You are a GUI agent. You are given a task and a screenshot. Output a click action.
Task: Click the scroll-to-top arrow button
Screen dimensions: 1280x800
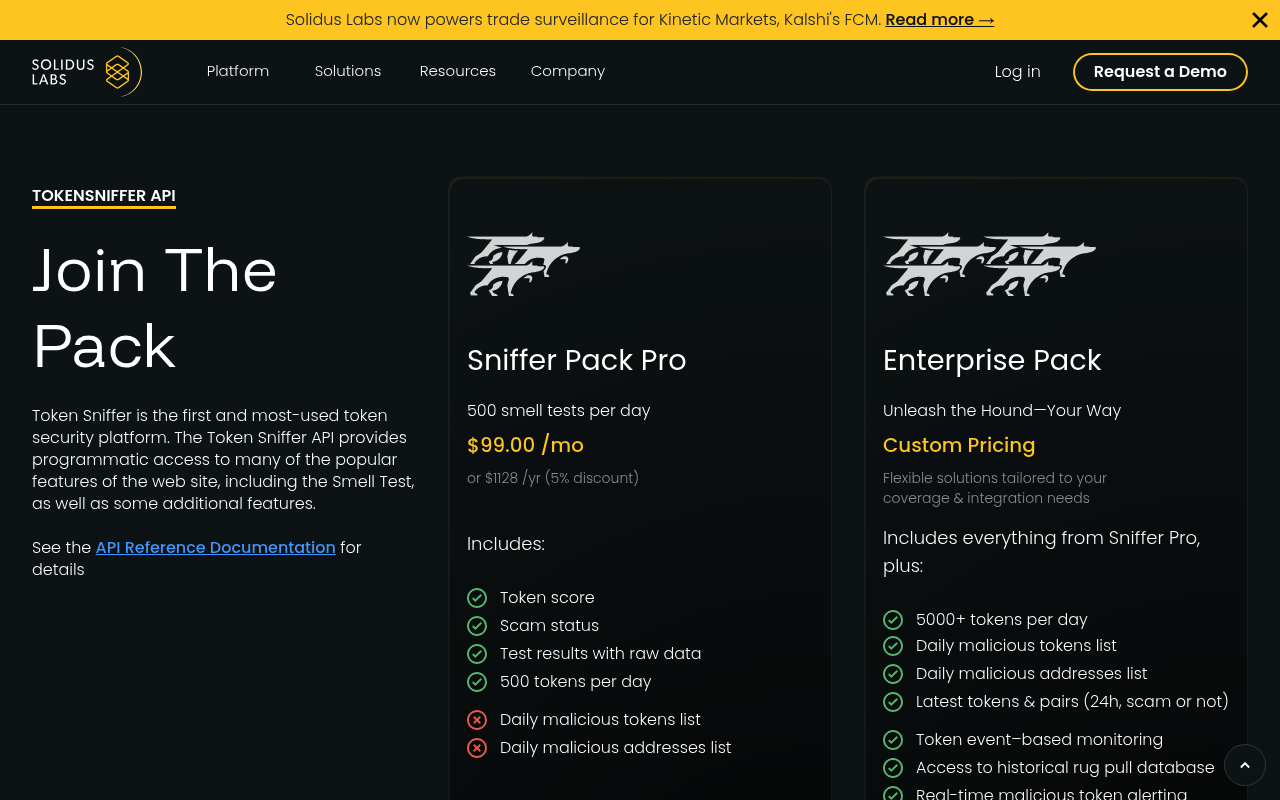pyautogui.click(x=1245, y=765)
